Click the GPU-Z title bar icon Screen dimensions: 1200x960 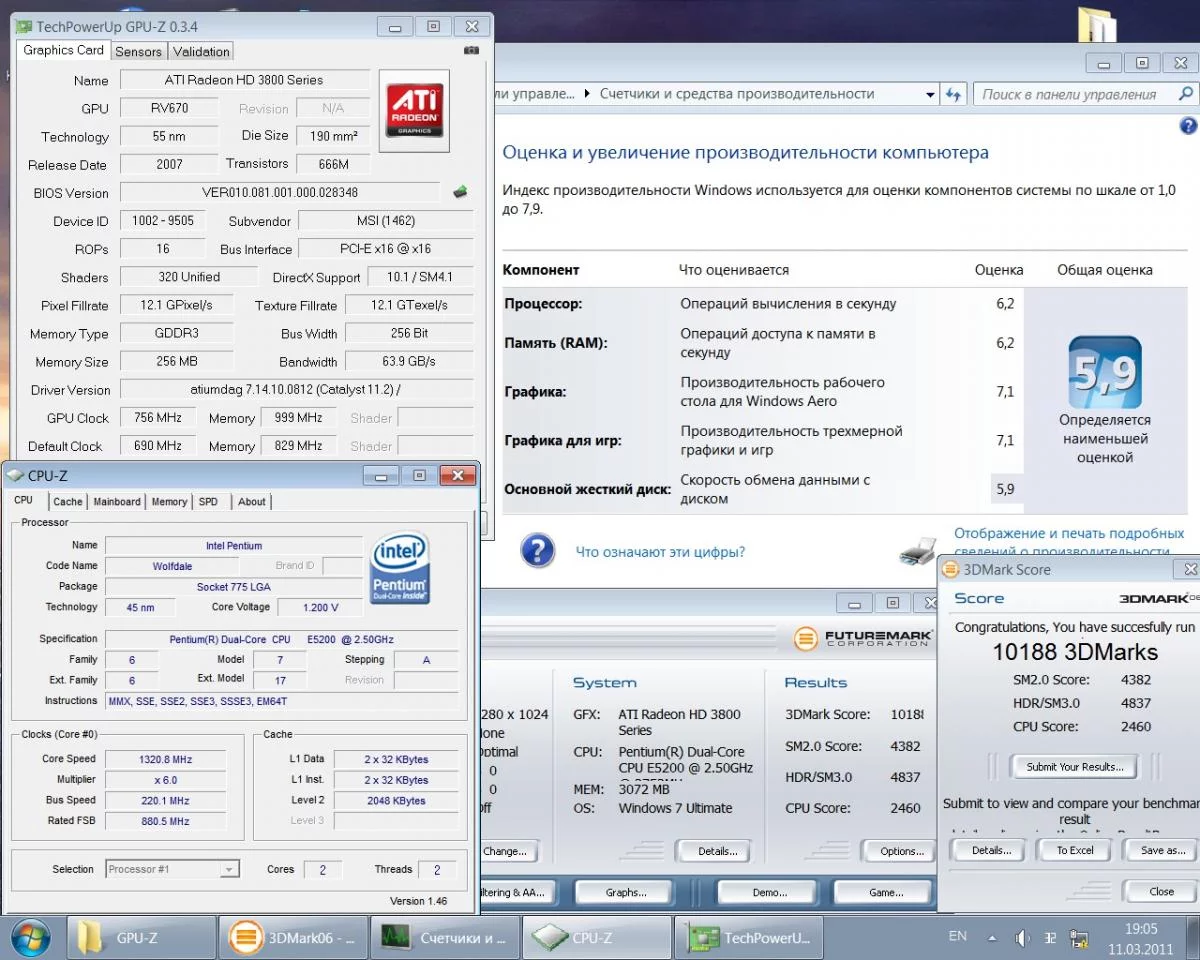tap(22, 27)
